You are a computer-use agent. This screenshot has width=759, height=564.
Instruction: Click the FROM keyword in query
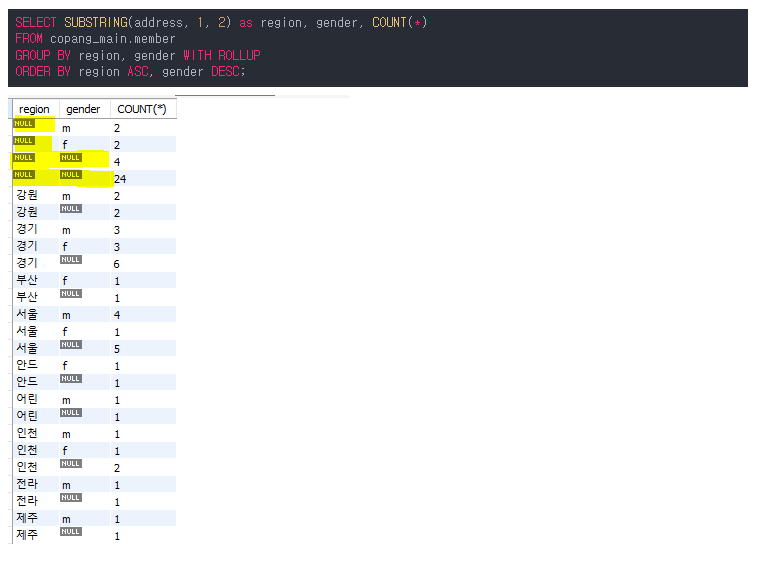click(29, 39)
